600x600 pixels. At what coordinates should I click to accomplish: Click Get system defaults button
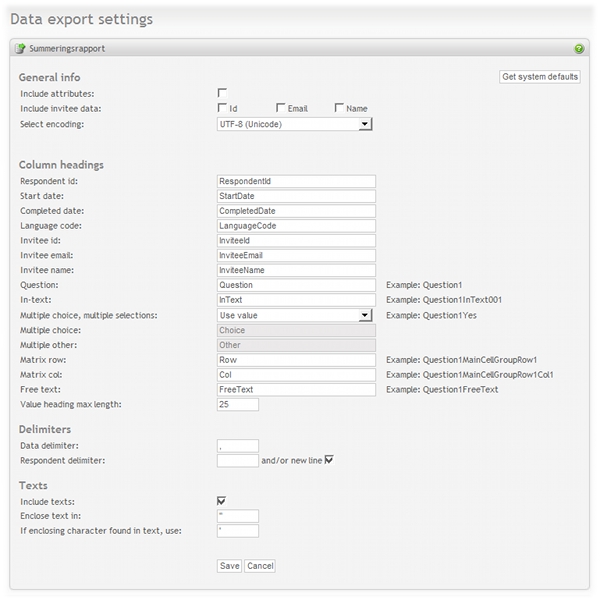540,77
